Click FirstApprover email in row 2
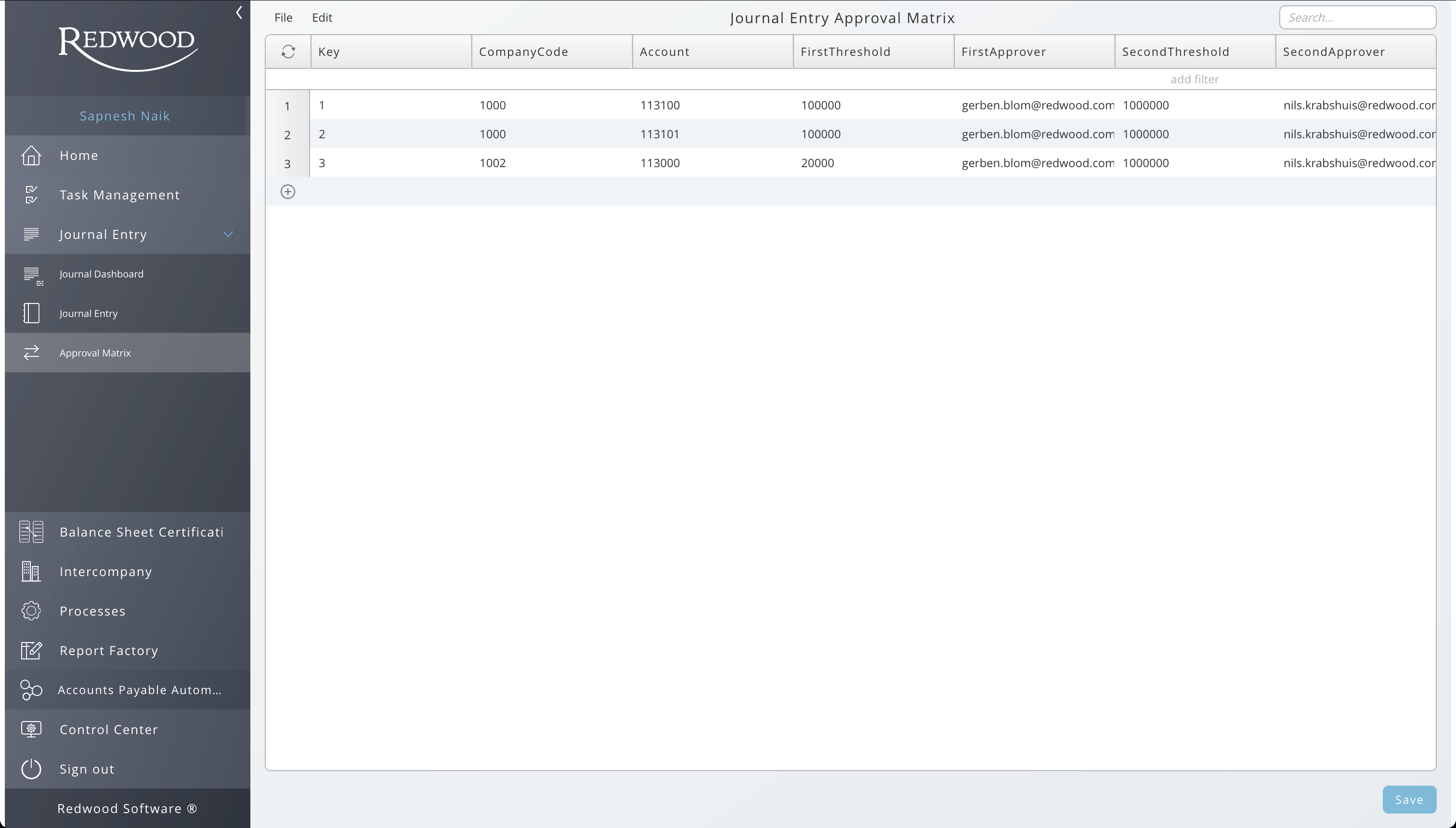Image resolution: width=1456 pixels, height=828 pixels. [1034, 134]
